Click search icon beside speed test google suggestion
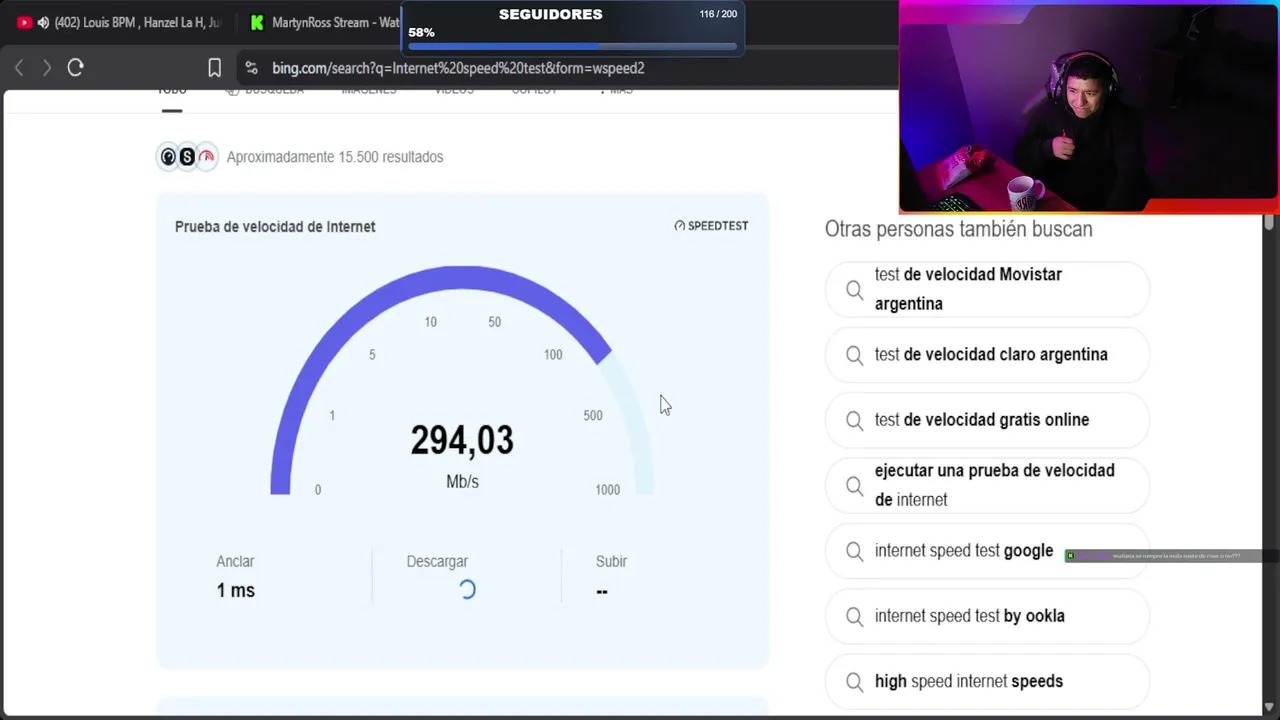Screen dimensions: 1280x720 pos(854,551)
